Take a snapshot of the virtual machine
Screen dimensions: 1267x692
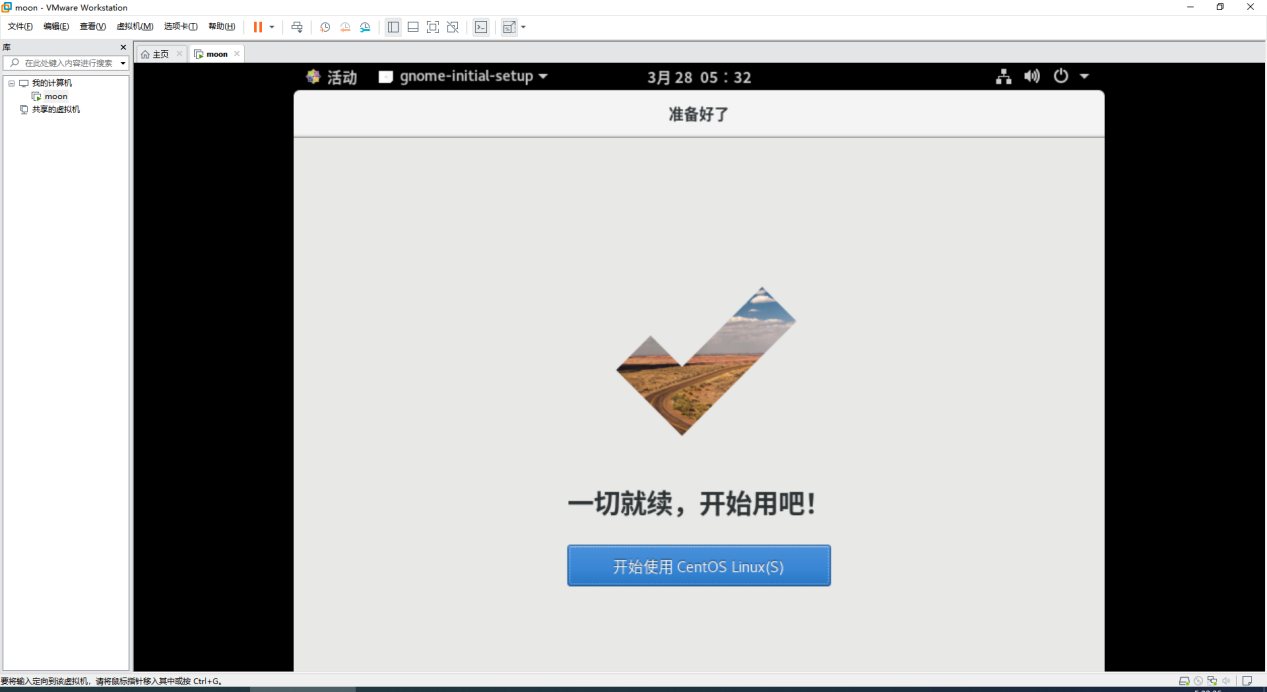click(x=325, y=27)
